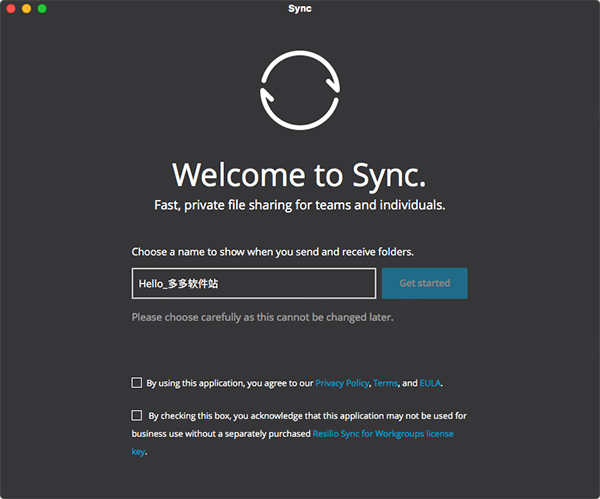Screen dimensions: 600x499
Task: Click the Get started button
Action: click(424, 283)
